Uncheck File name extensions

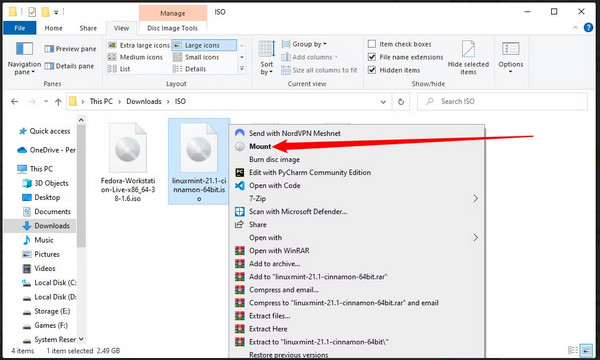[372, 57]
